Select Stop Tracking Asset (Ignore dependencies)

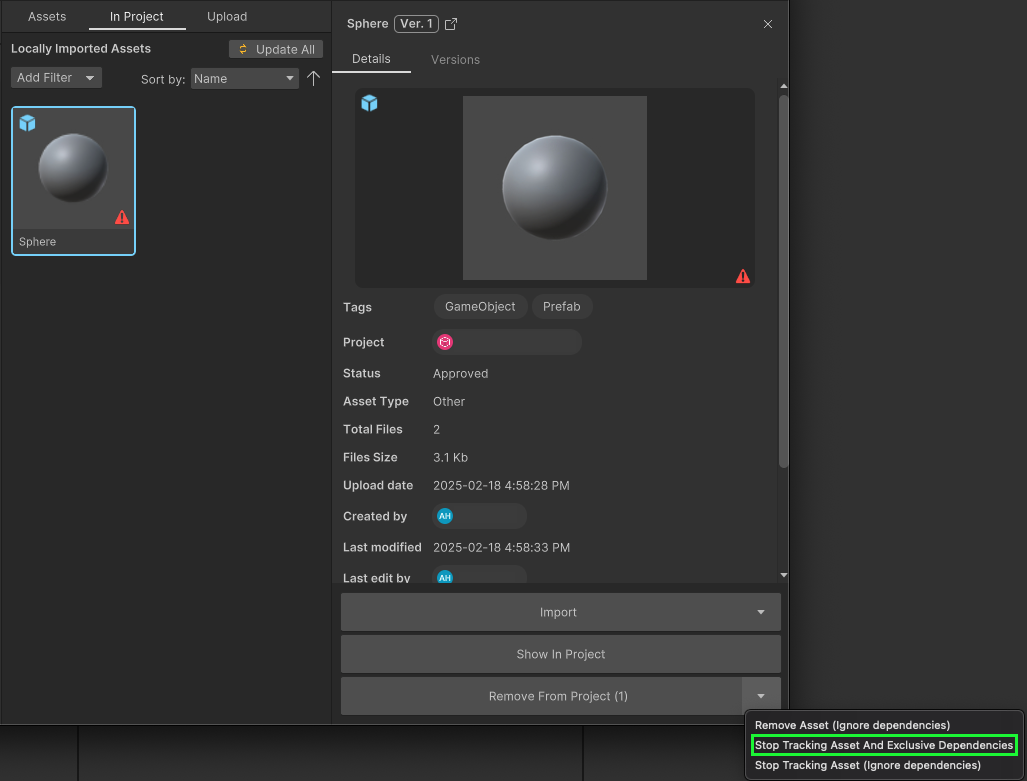point(867,765)
